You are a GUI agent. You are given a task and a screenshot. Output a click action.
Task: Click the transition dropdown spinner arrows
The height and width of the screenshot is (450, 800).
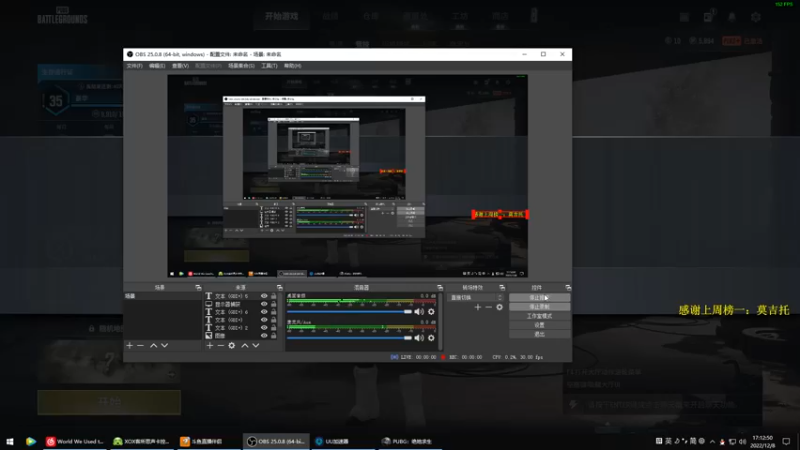pos(500,297)
